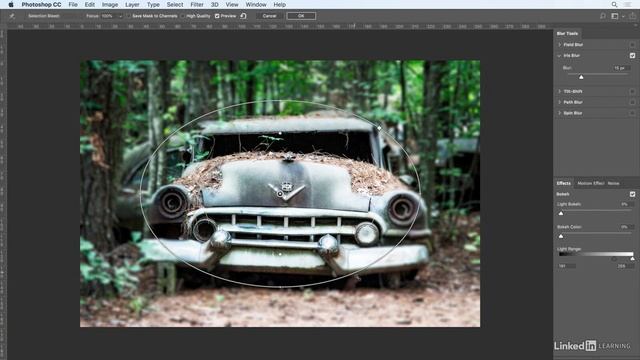
Task: Expand the Spin Blur section
Action: [x=559, y=113]
